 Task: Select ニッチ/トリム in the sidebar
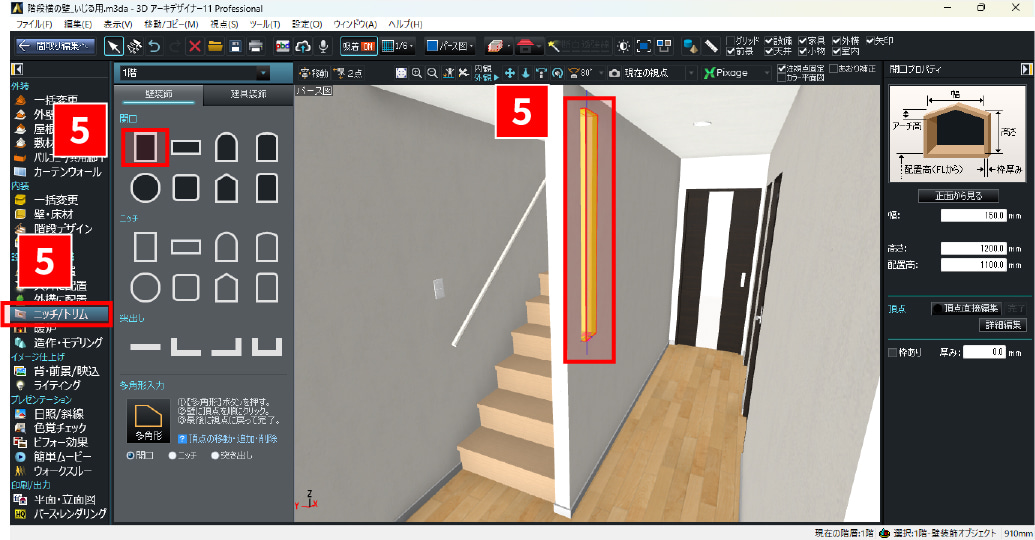click(59, 314)
